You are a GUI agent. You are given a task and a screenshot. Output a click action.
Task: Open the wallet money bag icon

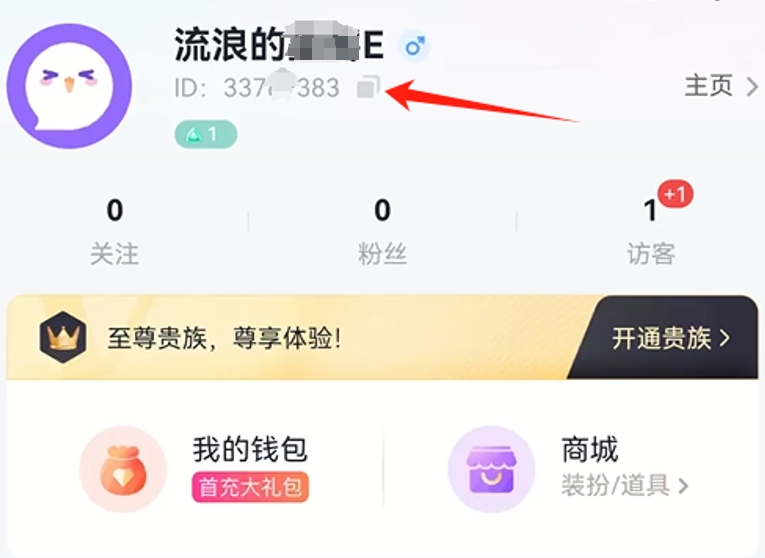123,469
